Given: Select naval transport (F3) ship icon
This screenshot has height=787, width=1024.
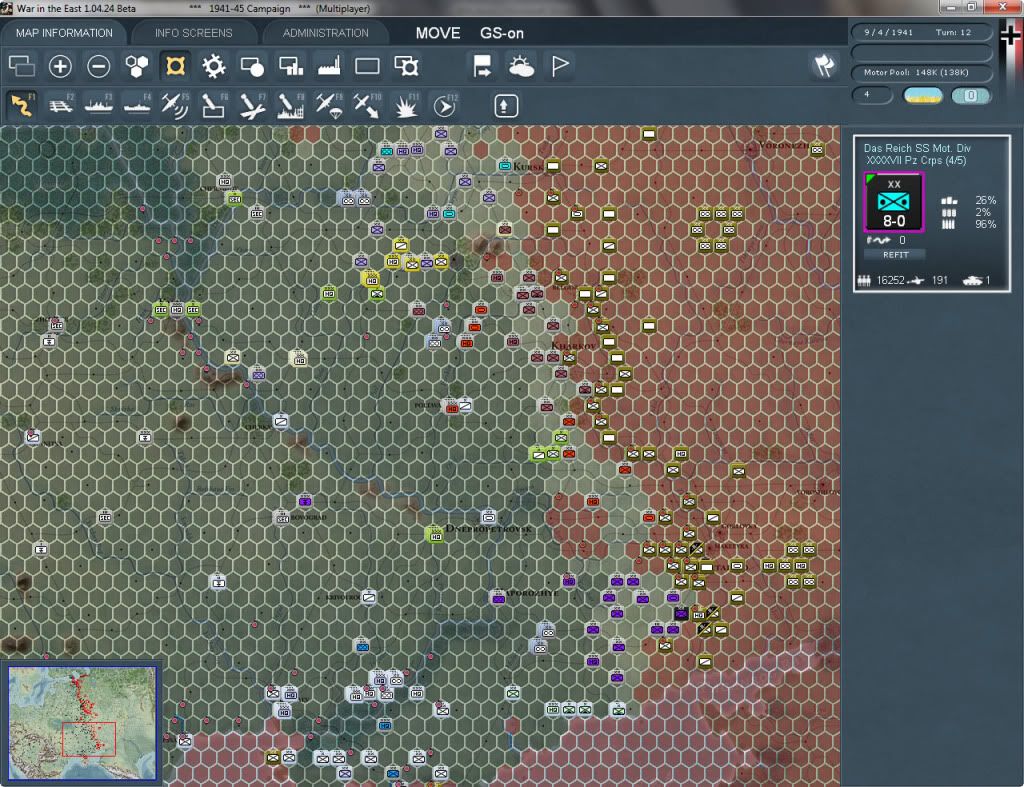Looking at the screenshot, I should click(99, 105).
